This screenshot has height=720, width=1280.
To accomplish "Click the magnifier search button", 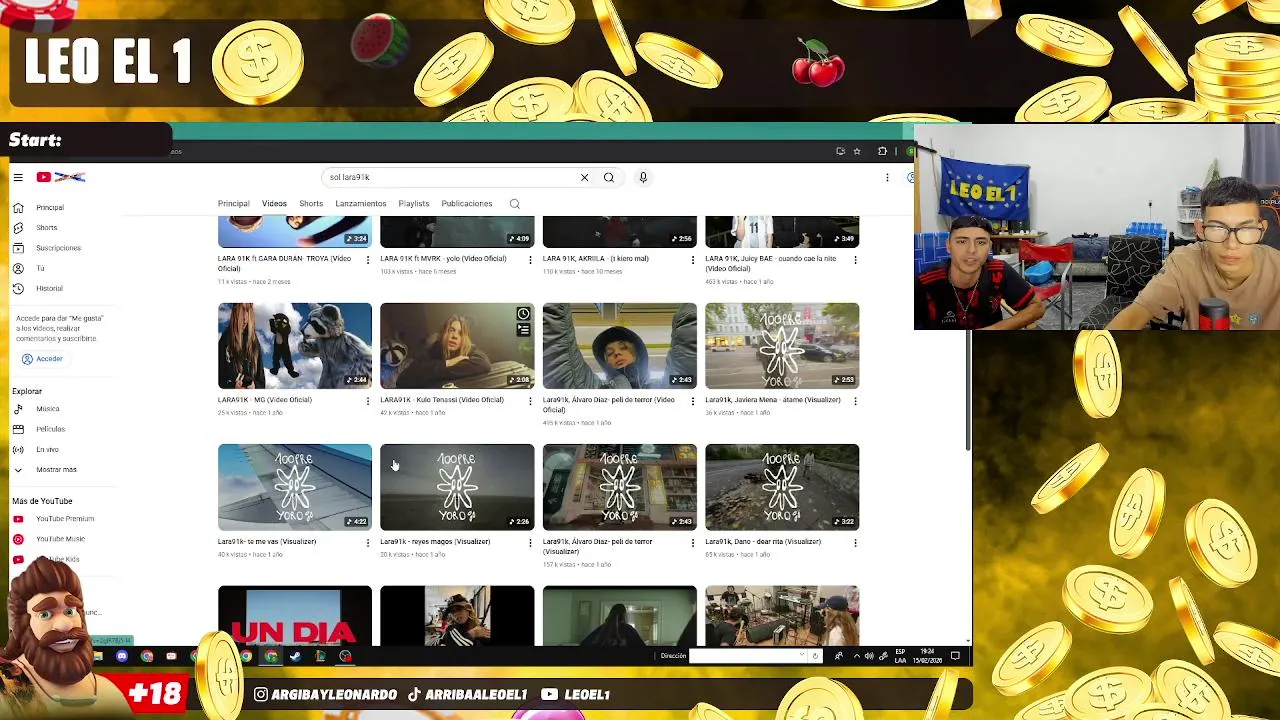I will click(609, 177).
